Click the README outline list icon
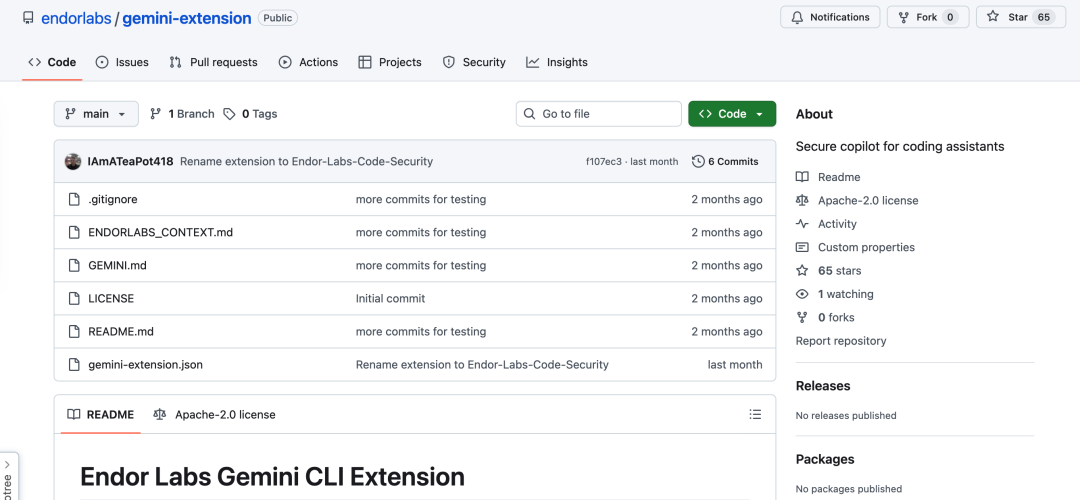Screen dimensions: 1080x500 click(755, 414)
